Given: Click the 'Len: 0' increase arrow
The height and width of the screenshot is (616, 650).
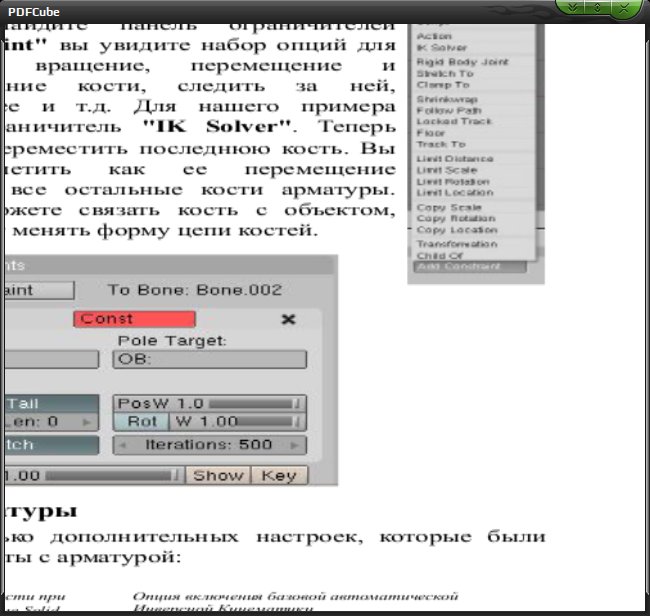Looking at the screenshot, I should pyautogui.click(x=86, y=422).
